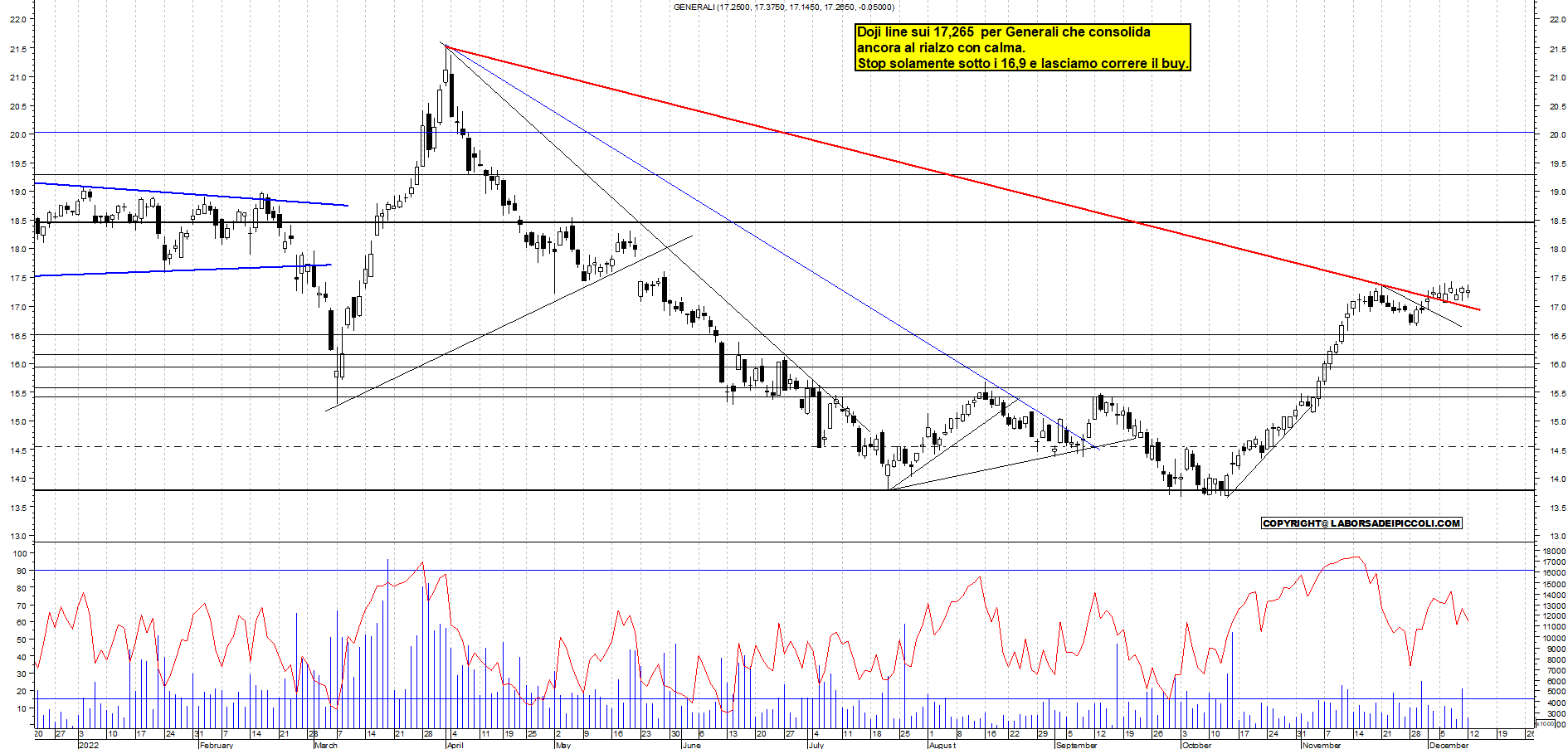This screenshot has width=1568, height=749.
Task: Click the 3000 volume scale label
Action: click(x=1556, y=714)
